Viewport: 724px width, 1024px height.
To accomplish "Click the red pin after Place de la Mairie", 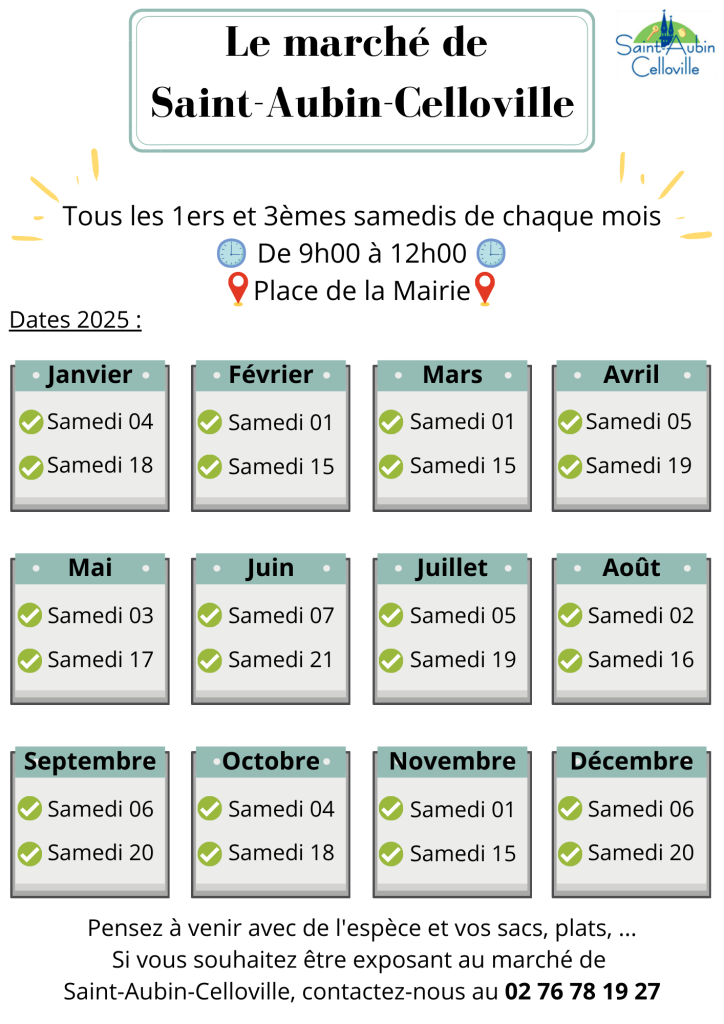I will pos(485,290).
